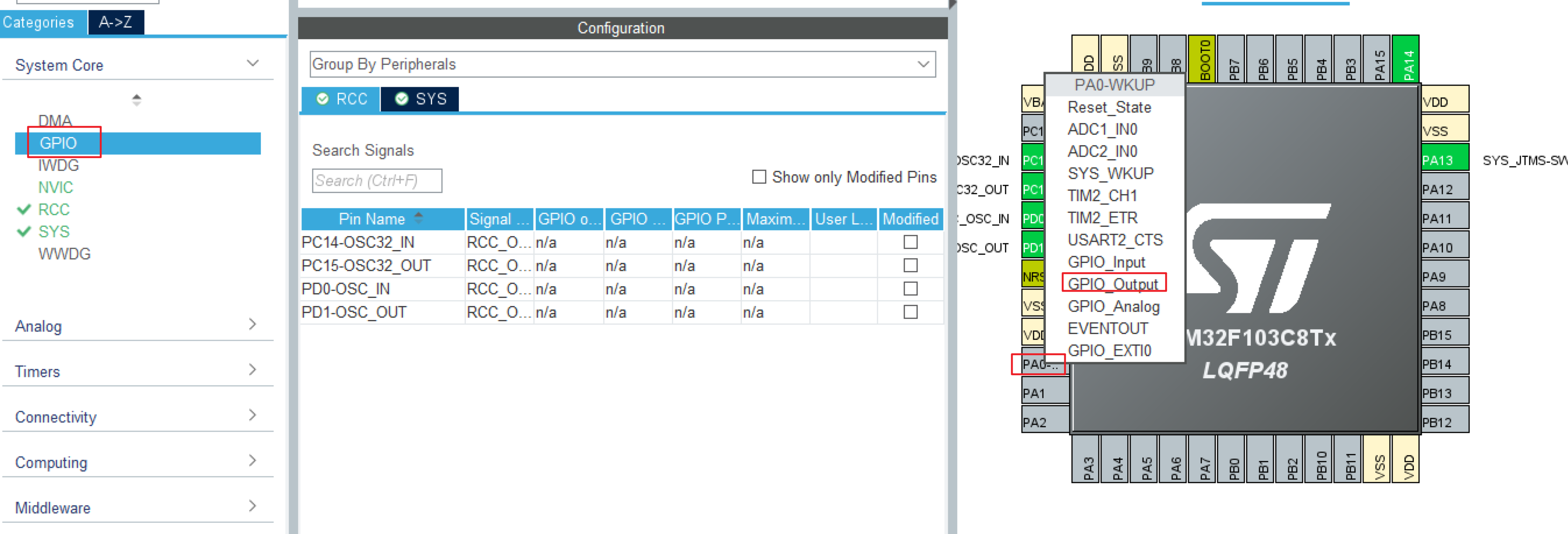Enable Show only Modified Pins checkbox
This screenshot has height=534, width=1568.
click(x=758, y=177)
